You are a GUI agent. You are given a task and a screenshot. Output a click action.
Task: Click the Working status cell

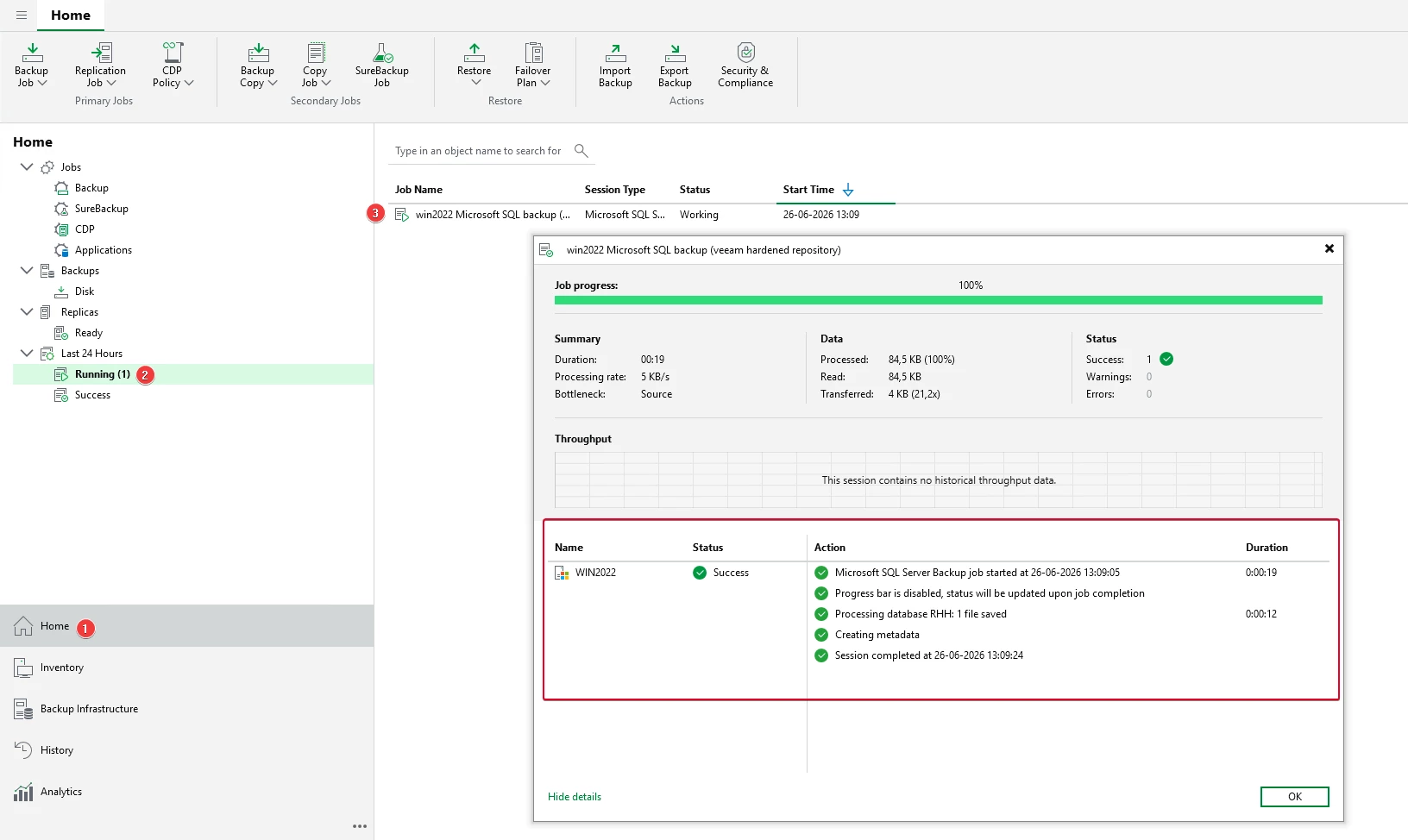pos(699,215)
